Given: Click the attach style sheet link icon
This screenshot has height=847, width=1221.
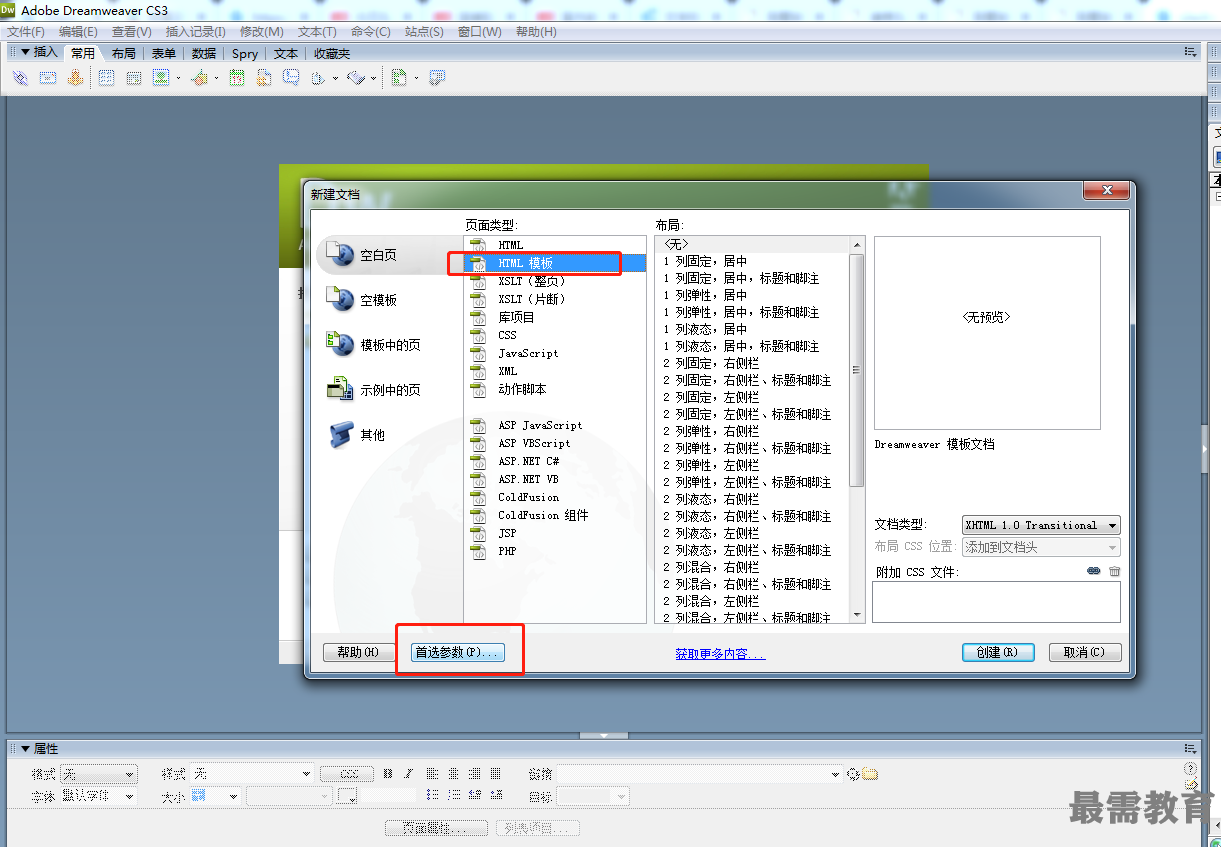Looking at the screenshot, I should (1094, 571).
